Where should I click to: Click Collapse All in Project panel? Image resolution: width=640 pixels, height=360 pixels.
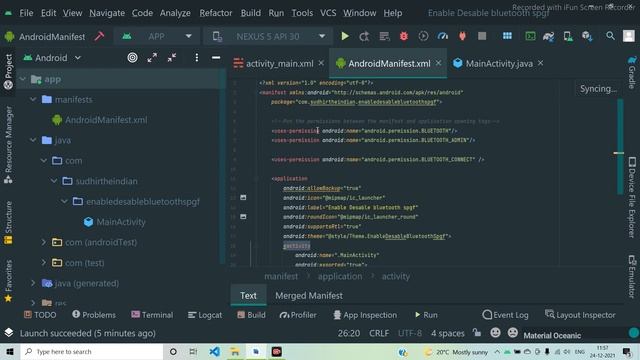pos(172,58)
